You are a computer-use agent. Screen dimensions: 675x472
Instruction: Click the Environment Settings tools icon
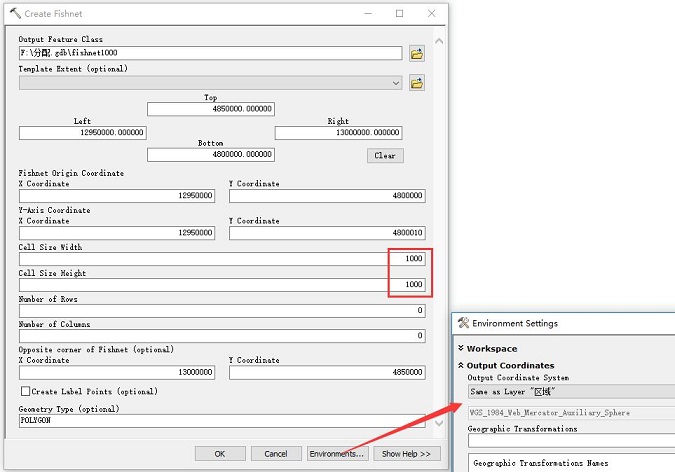click(x=463, y=323)
